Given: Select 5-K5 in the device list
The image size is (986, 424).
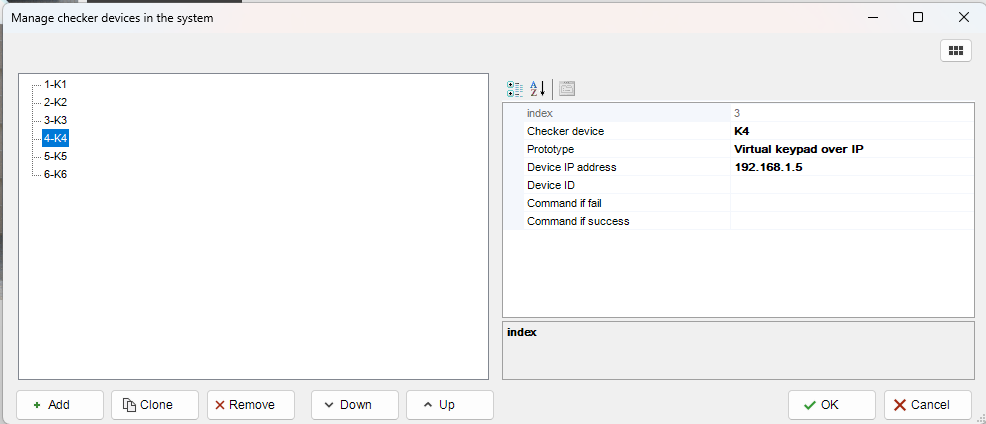Looking at the screenshot, I should click(55, 156).
